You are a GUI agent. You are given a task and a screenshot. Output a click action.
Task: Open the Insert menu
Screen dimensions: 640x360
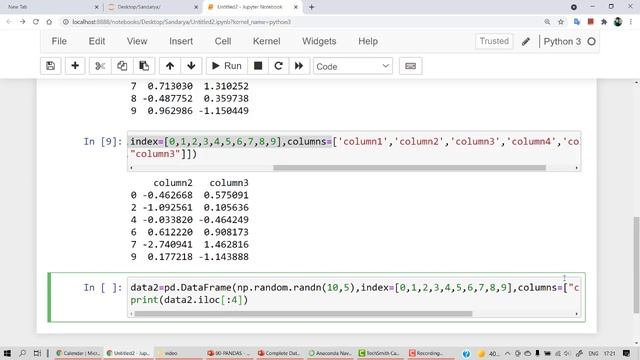click(x=181, y=41)
